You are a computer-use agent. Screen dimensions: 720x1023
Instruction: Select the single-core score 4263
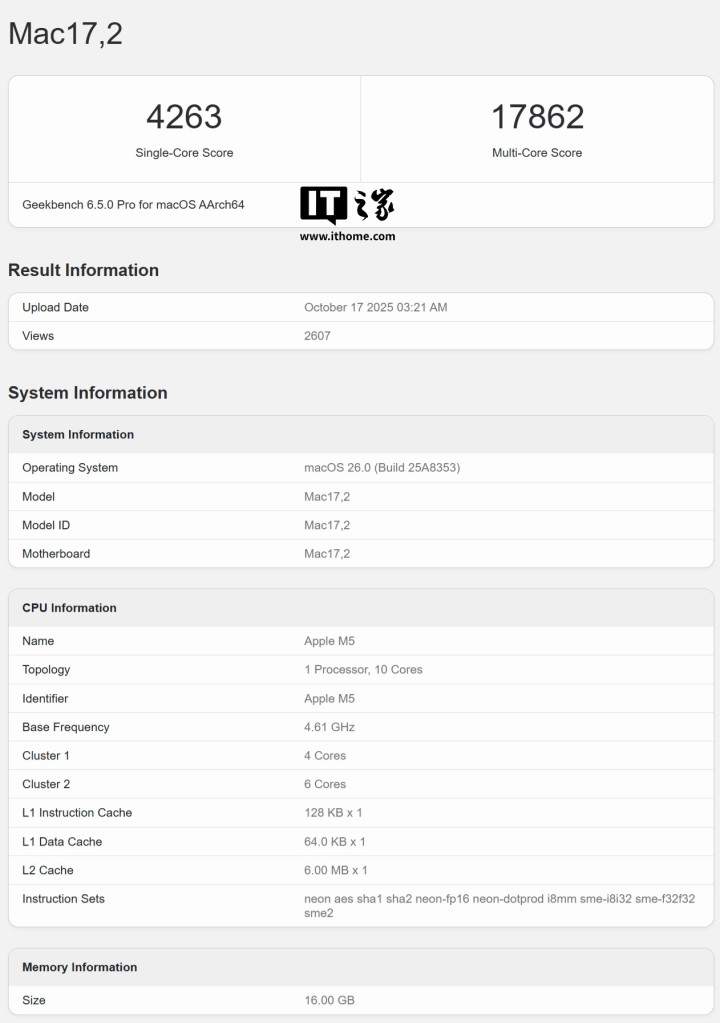[x=184, y=117]
